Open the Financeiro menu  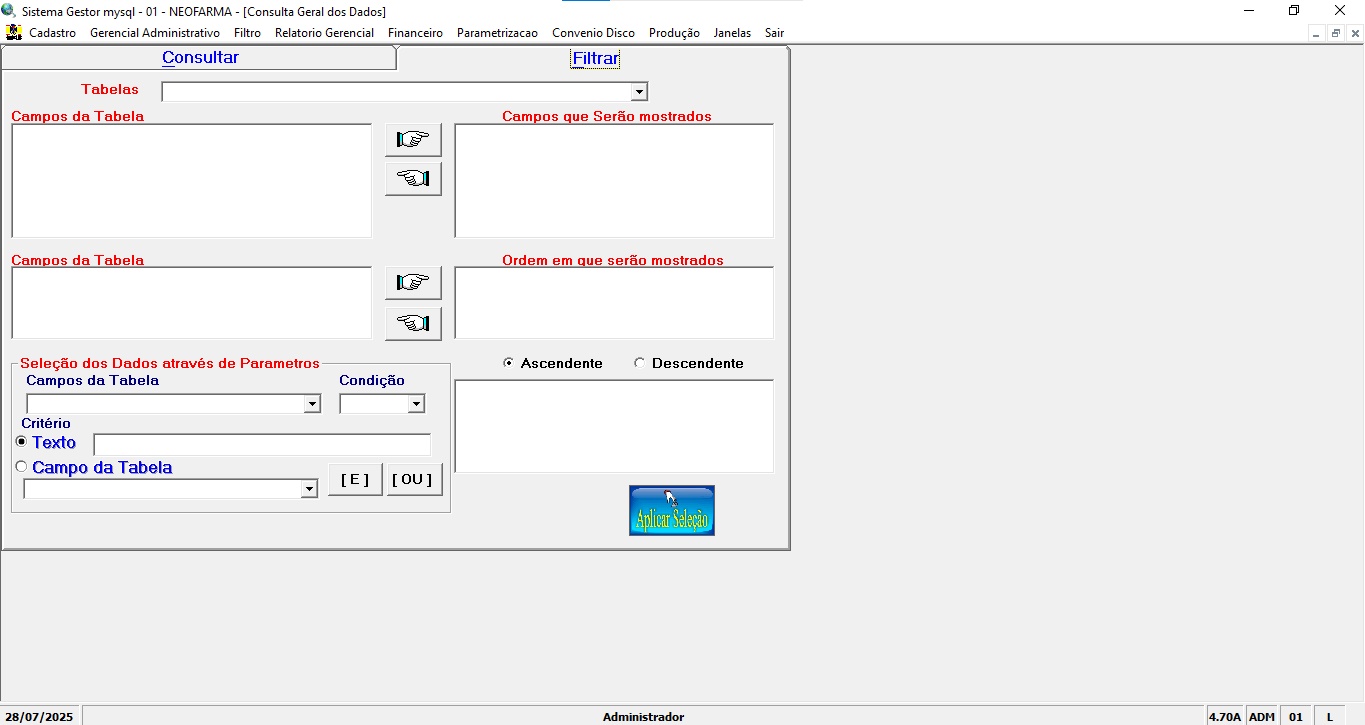tap(415, 33)
